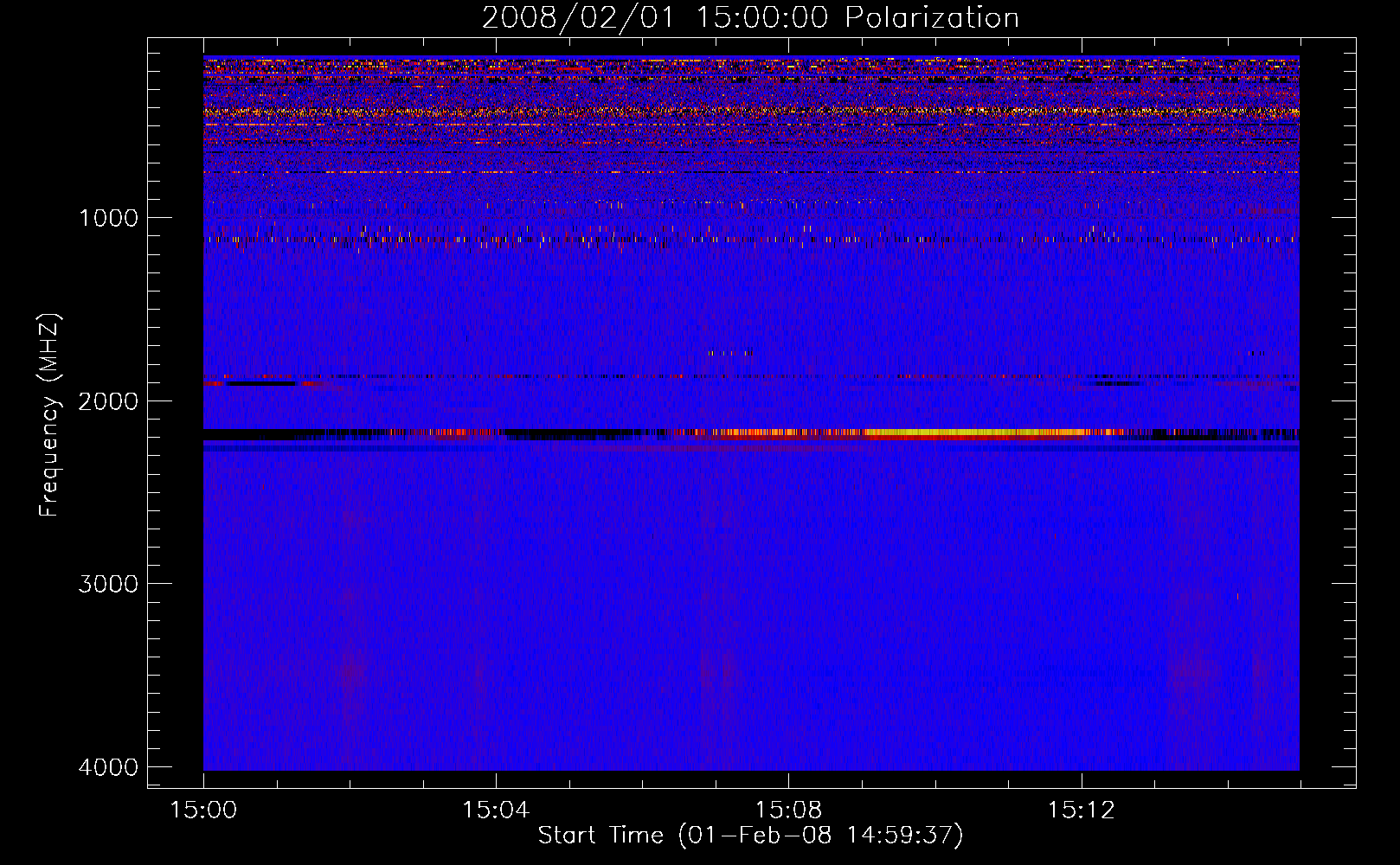Image resolution: width=1400 pixels, height=865 pixels.
Task: Click the "15:12" time tick label
Action: coord(1081,811)
